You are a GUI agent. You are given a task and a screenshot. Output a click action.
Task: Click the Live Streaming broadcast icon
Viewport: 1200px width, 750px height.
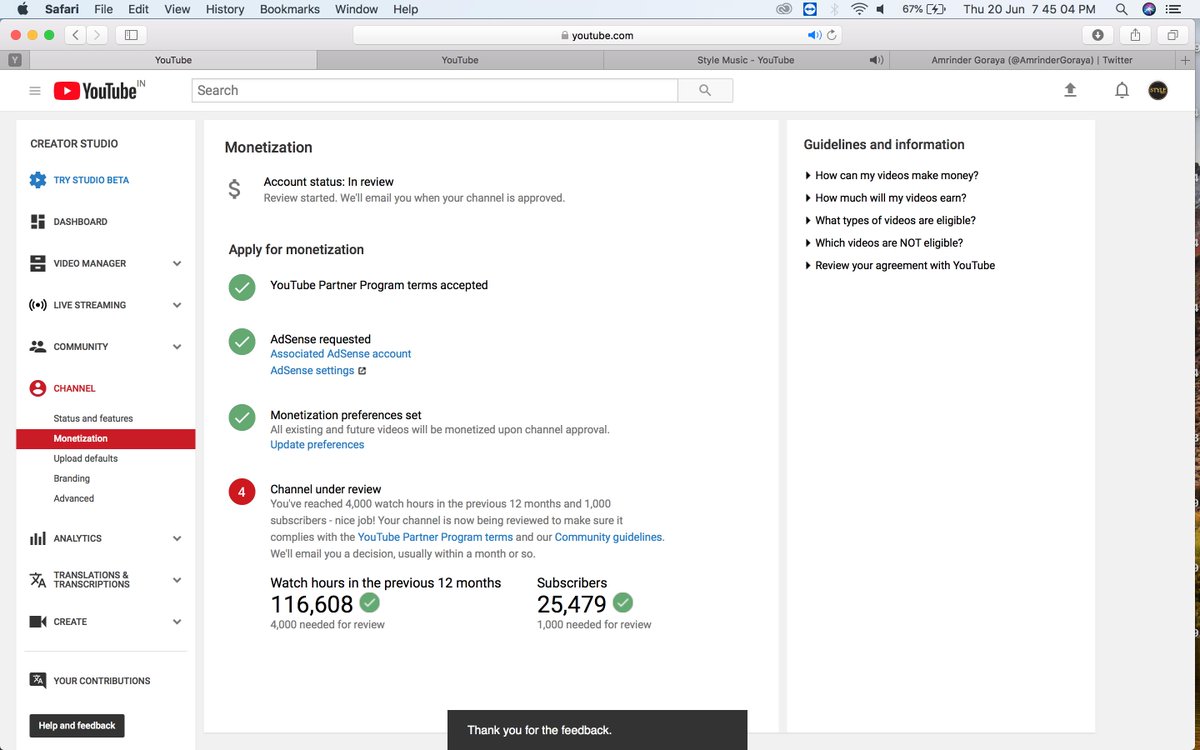pyautogui.click(x=38, y=305)
